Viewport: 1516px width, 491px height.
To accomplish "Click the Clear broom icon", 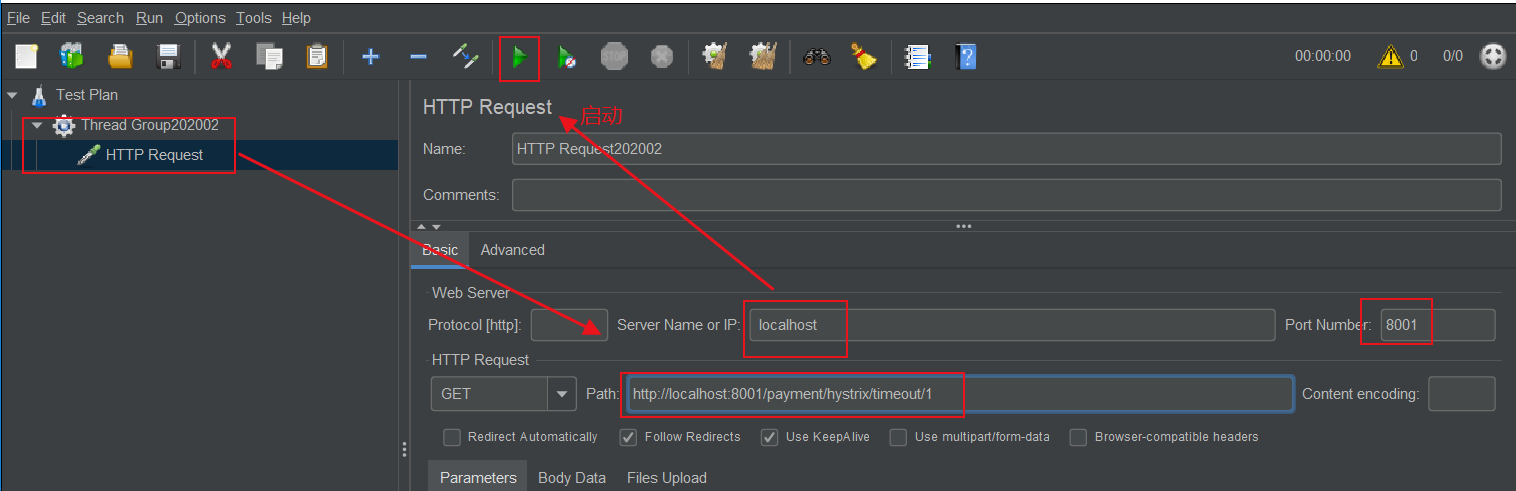I will pos(864,57).
